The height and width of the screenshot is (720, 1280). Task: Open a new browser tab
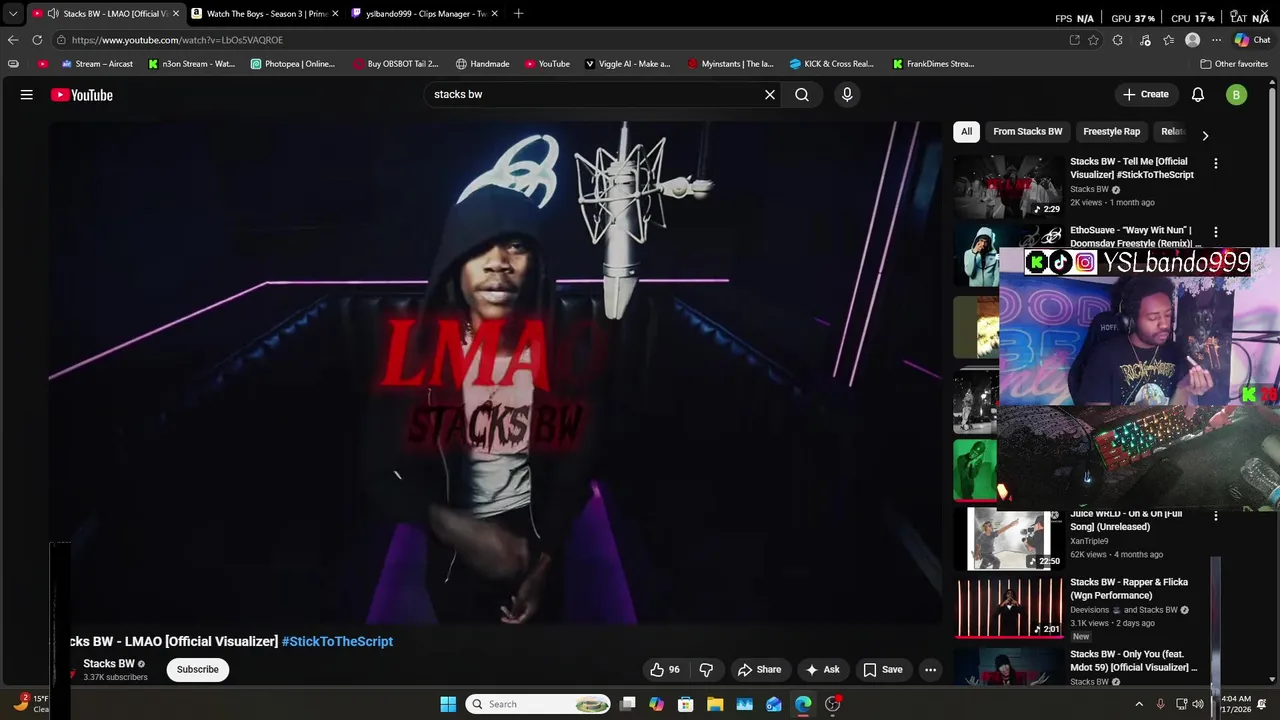pos(518,14)
